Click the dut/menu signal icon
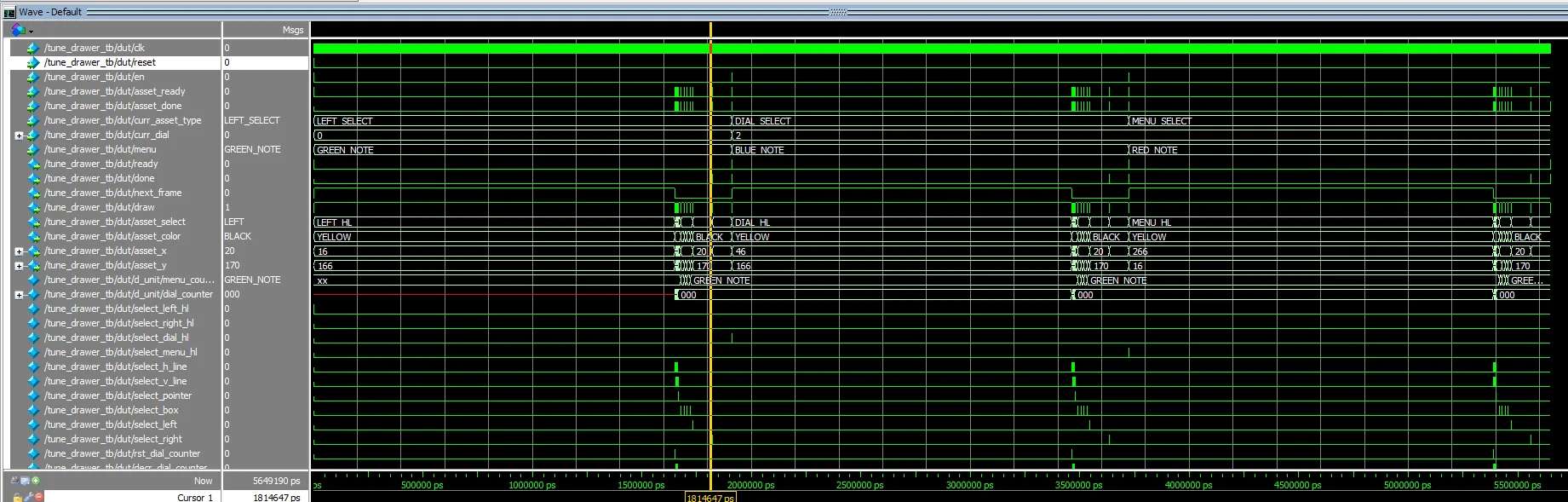1568x502 pixels. pyautogui.click(x=33, y=149)
